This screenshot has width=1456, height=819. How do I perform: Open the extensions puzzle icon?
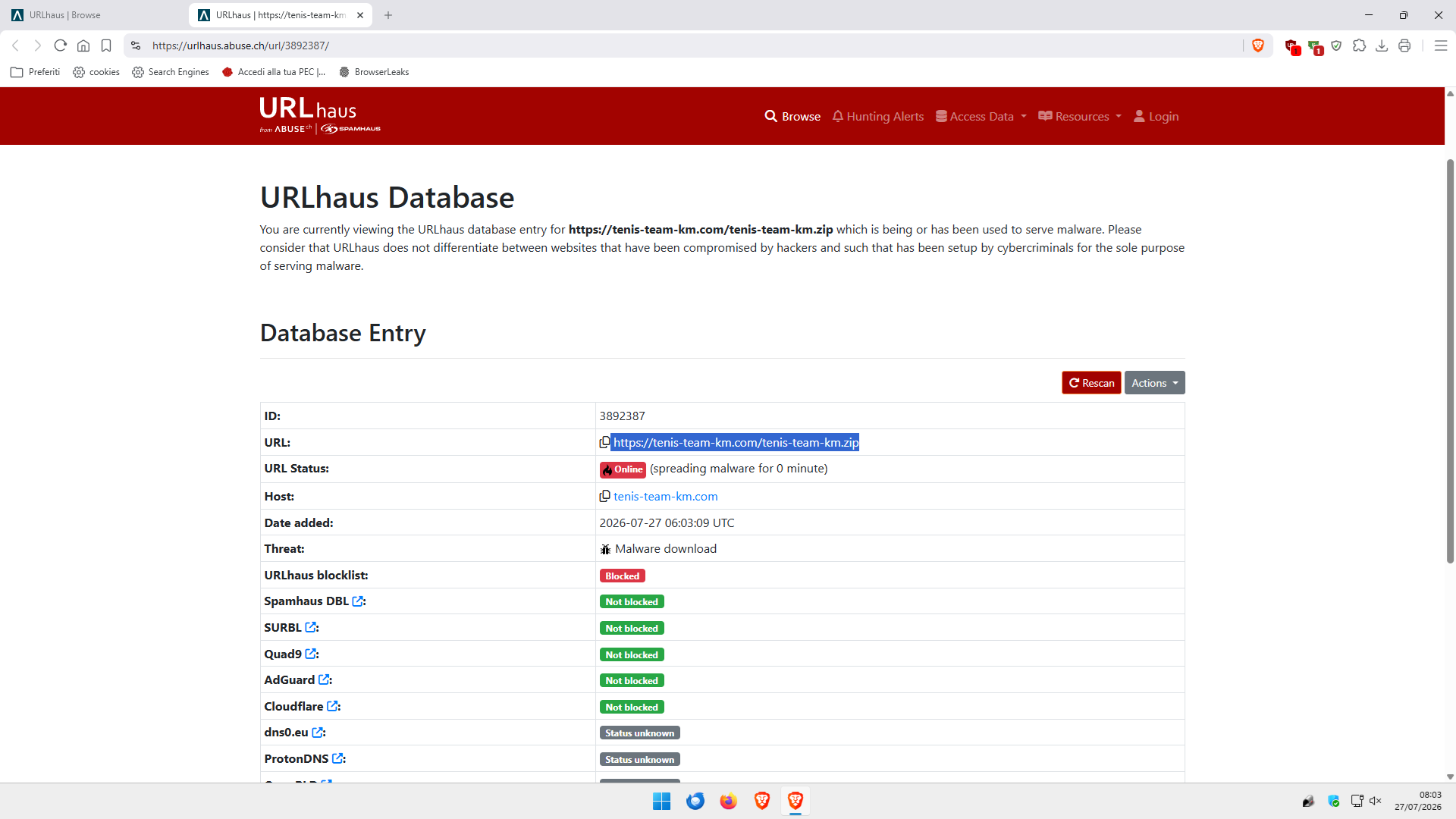[x=1359, y=45]
